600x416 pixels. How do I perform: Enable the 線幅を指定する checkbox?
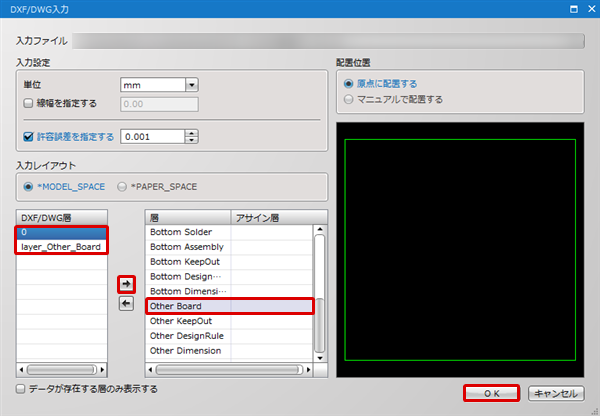pyautogui.click(x=28, y=103)
